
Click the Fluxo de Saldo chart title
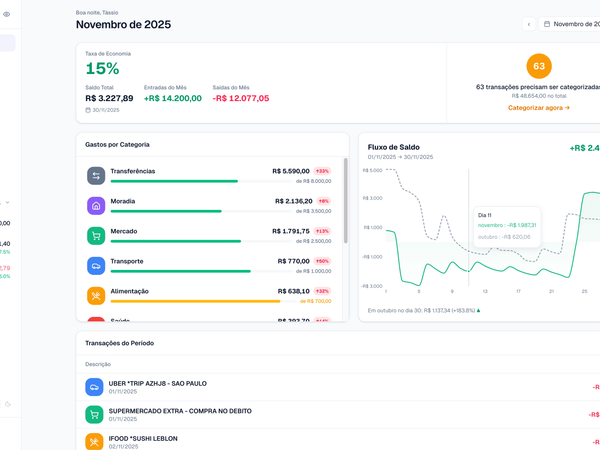tap(393, 147)
